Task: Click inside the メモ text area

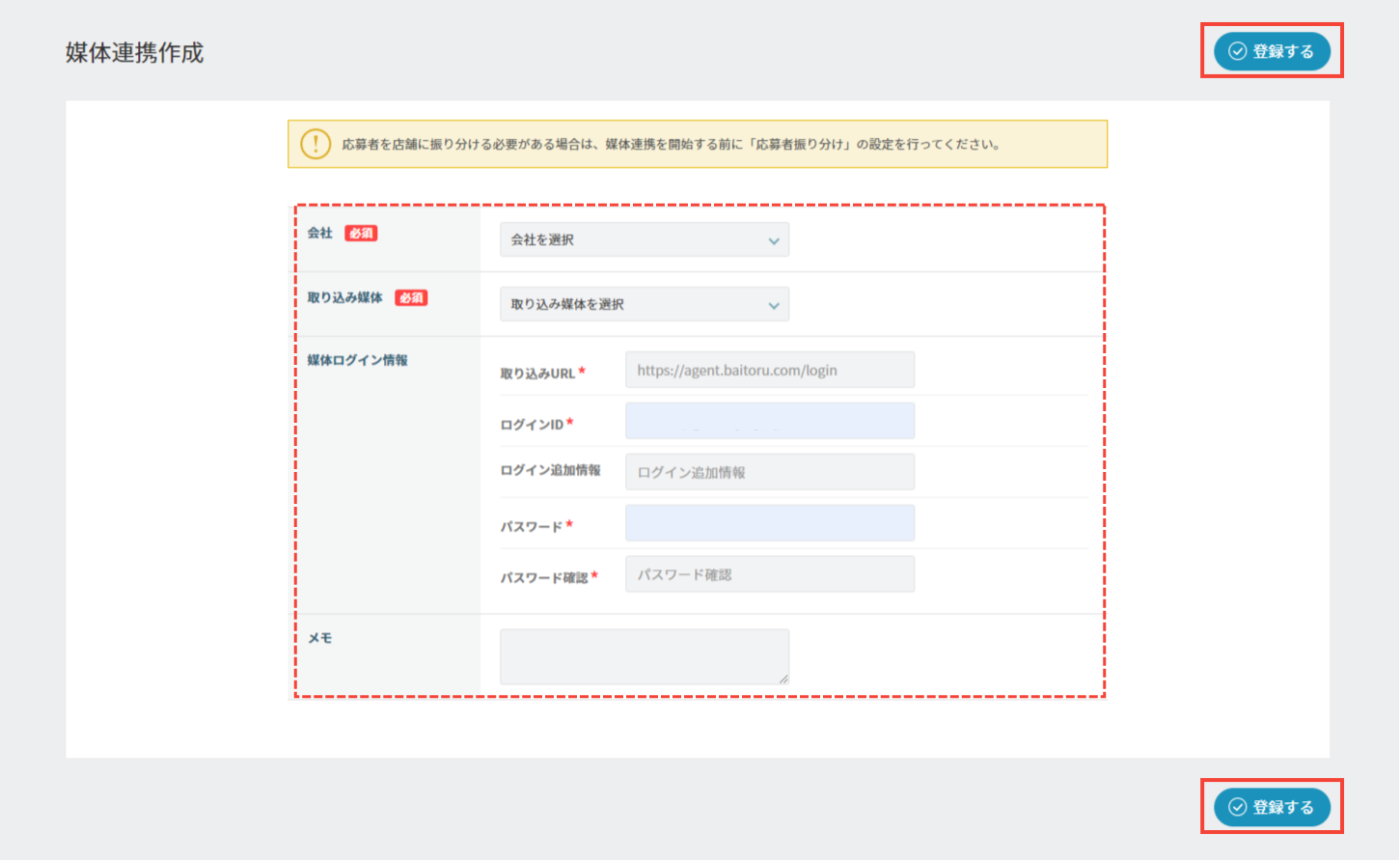Action: [x=644, y=656]
